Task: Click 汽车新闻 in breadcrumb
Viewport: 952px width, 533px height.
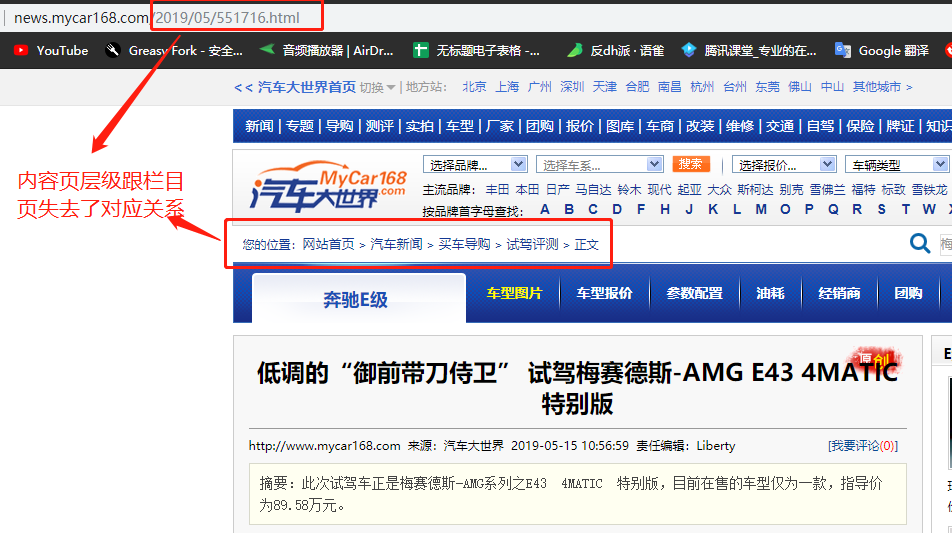Action: (x=396, y=244)
